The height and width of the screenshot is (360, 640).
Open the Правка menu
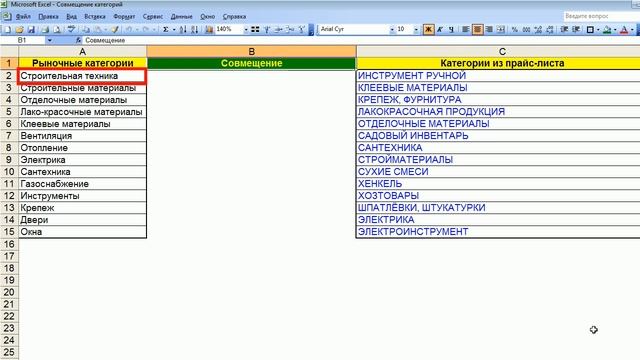pyautogui.click(x=48, y=17)
